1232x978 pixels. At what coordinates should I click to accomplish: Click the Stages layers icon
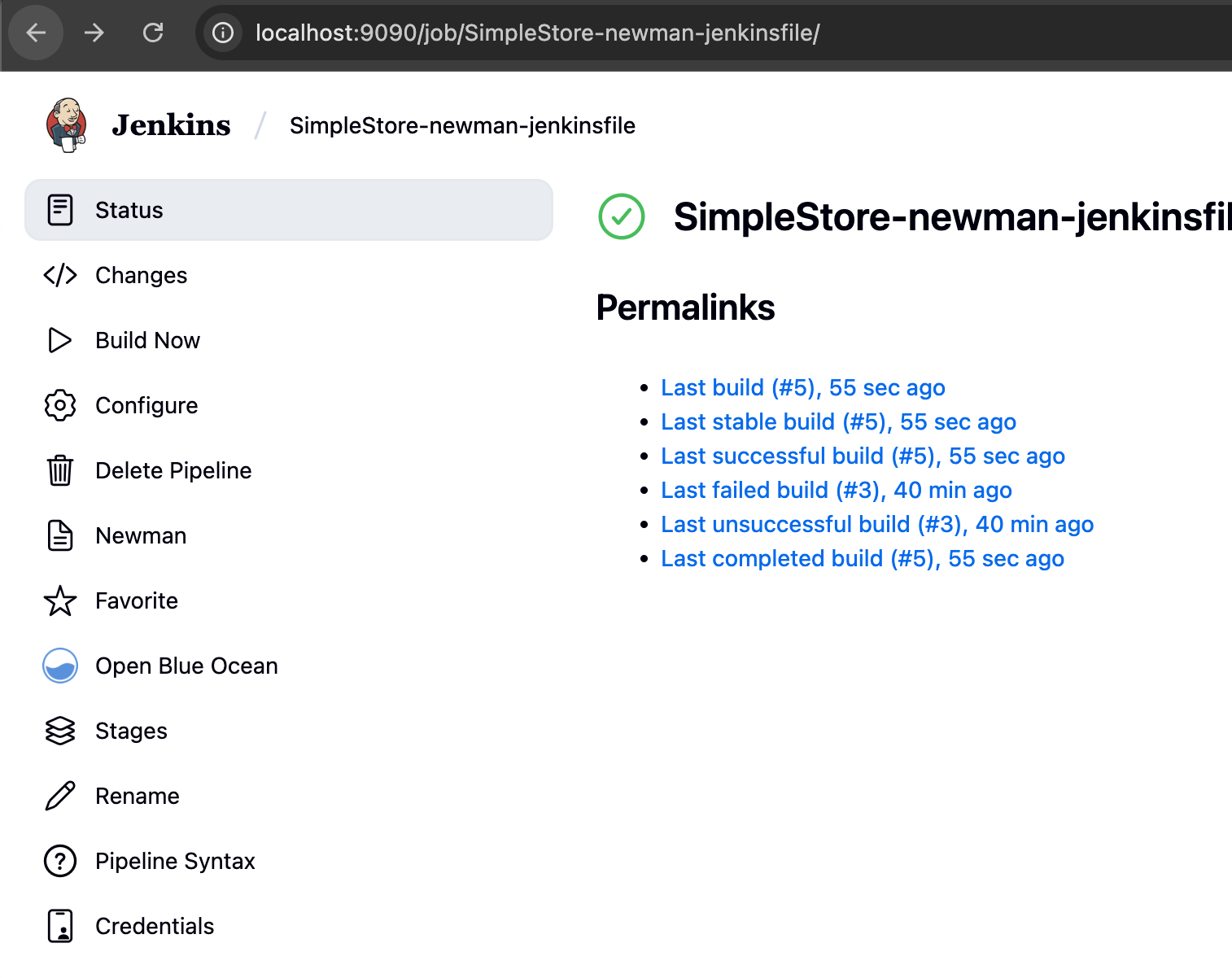pyautogui.click(x=60, y=731)
